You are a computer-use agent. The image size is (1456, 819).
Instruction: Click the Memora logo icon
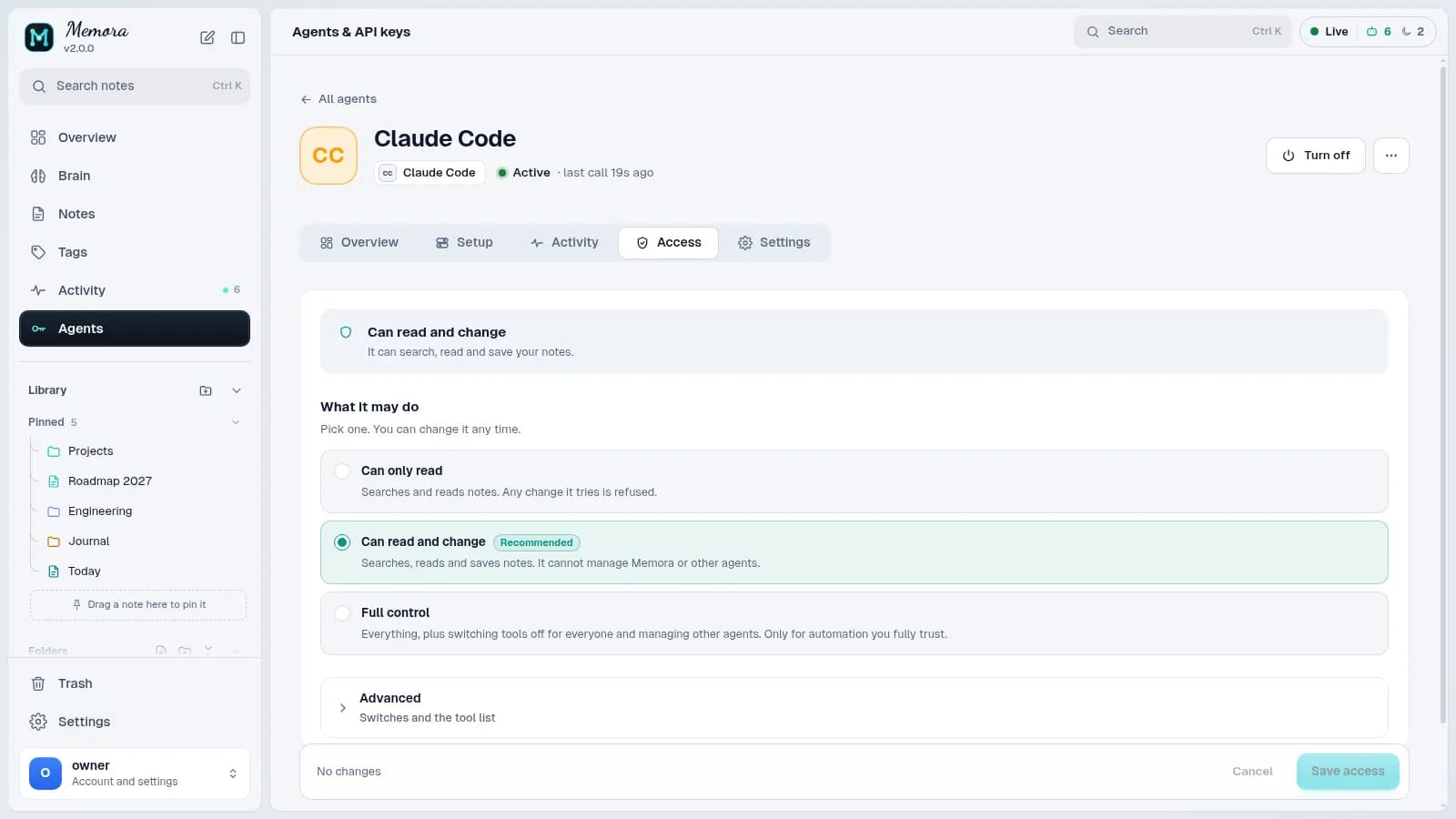[38, 37]
